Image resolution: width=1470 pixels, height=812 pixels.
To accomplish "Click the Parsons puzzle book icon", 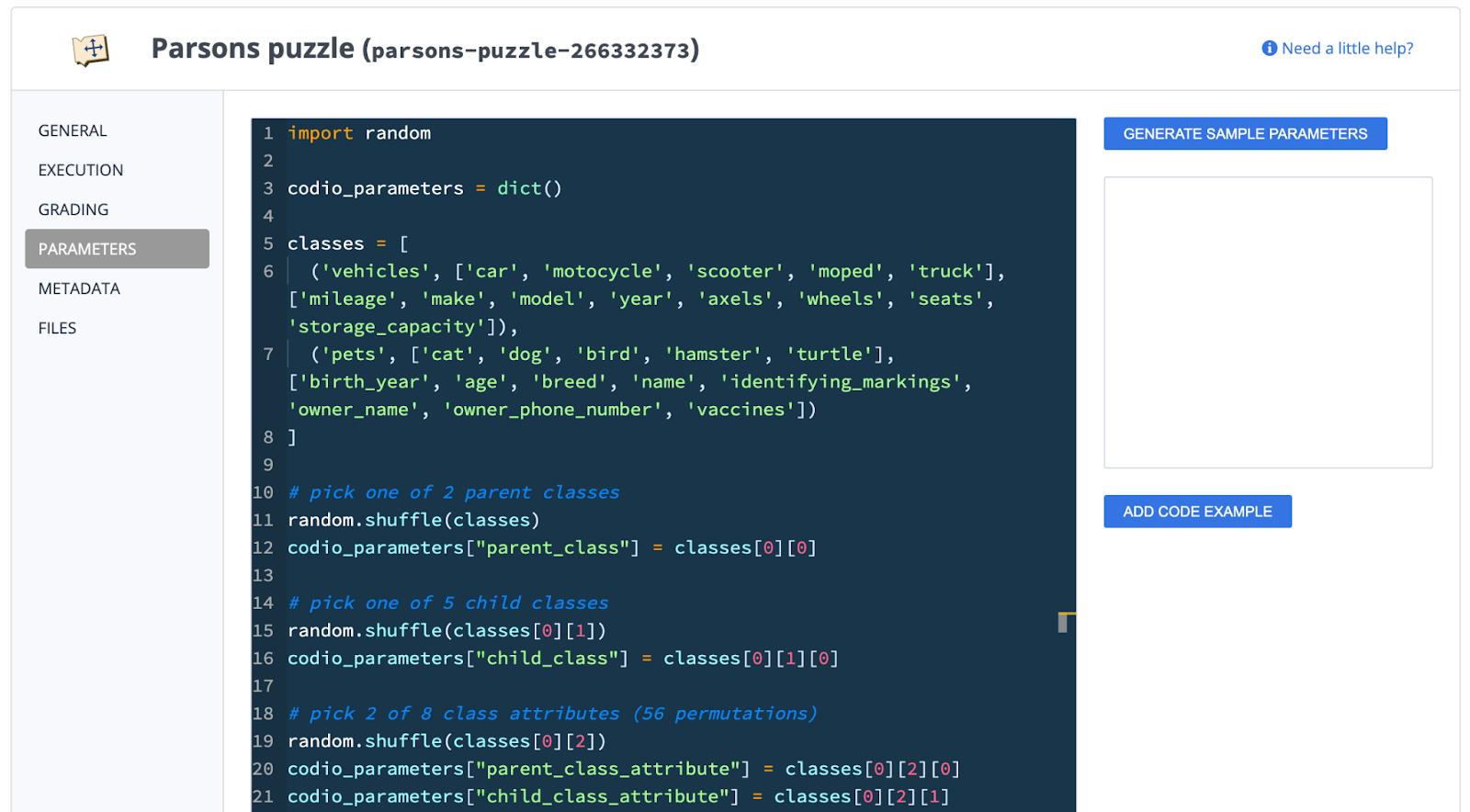I will coord(91,50).
